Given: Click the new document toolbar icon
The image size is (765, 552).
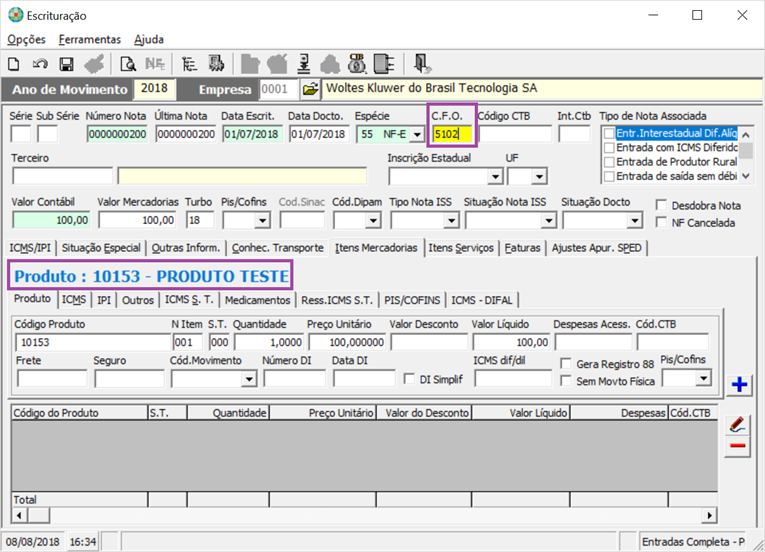Looking at the screenshot, I should [16, 64].
